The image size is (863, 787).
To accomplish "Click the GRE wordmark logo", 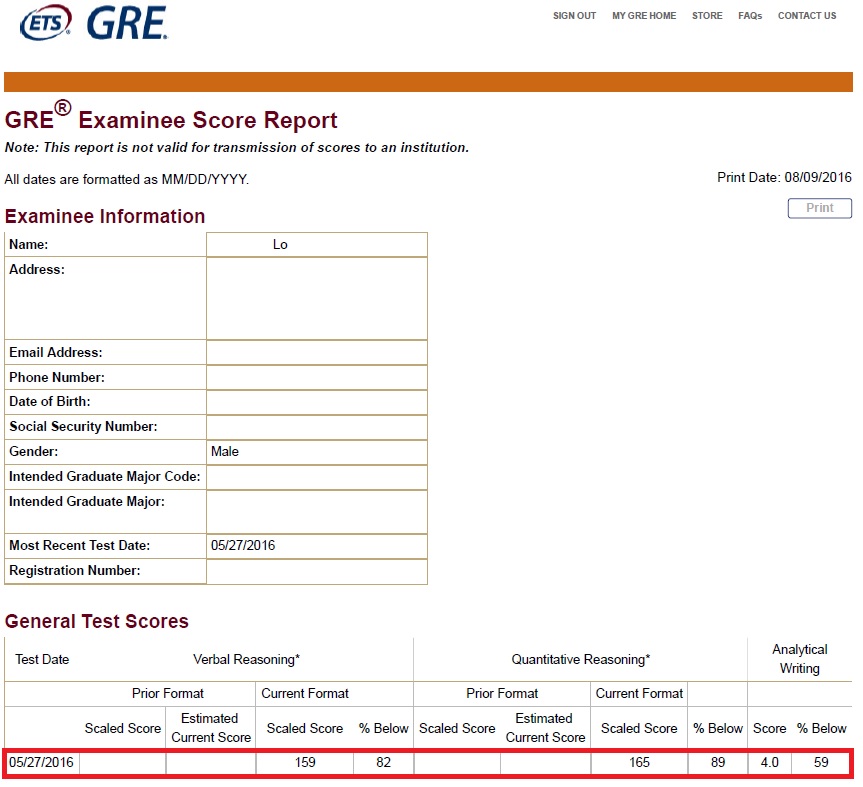I will pyautogui.click(x=127, y=23).
